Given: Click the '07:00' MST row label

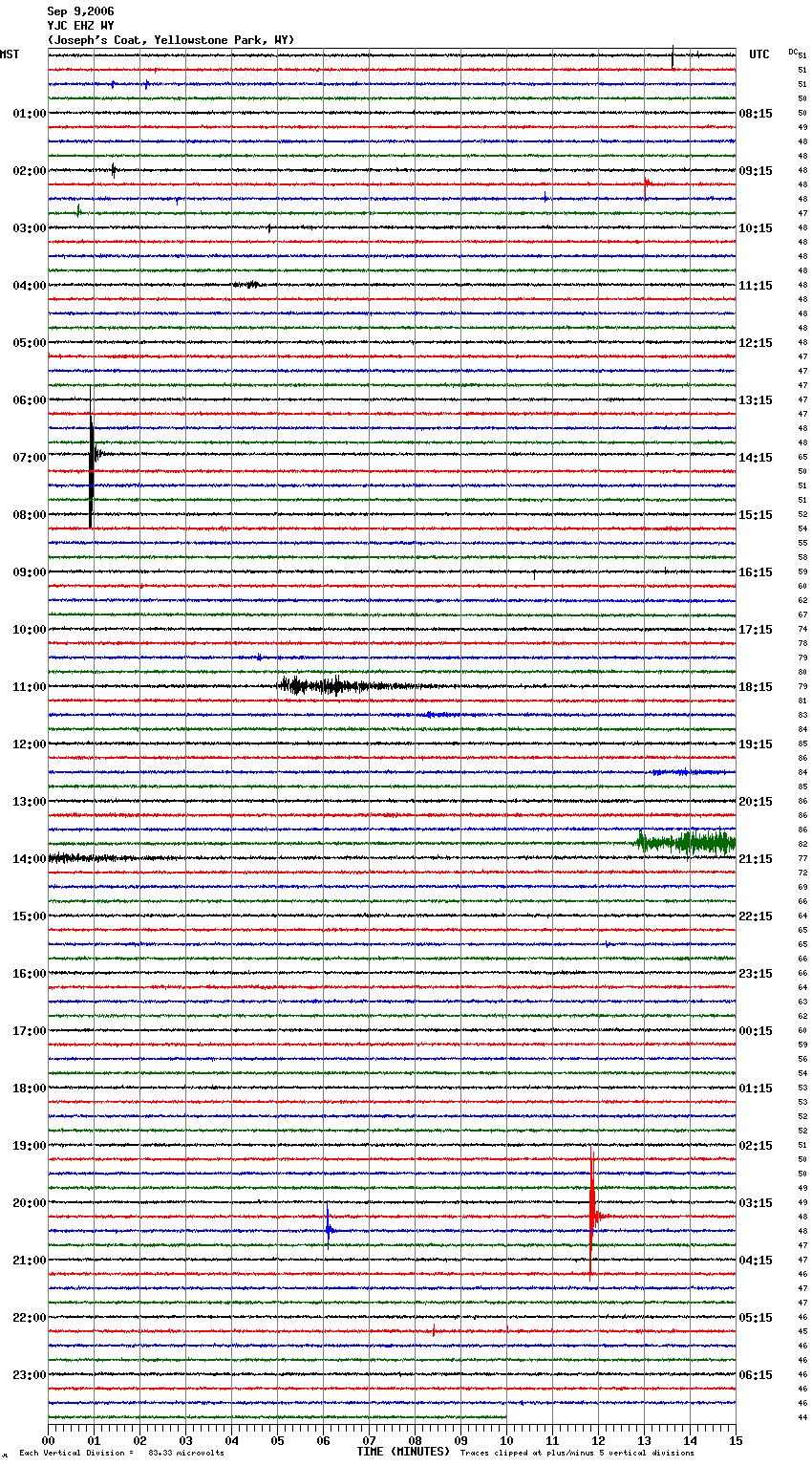Looking at the screenshot, I should (x=30, y=458).
